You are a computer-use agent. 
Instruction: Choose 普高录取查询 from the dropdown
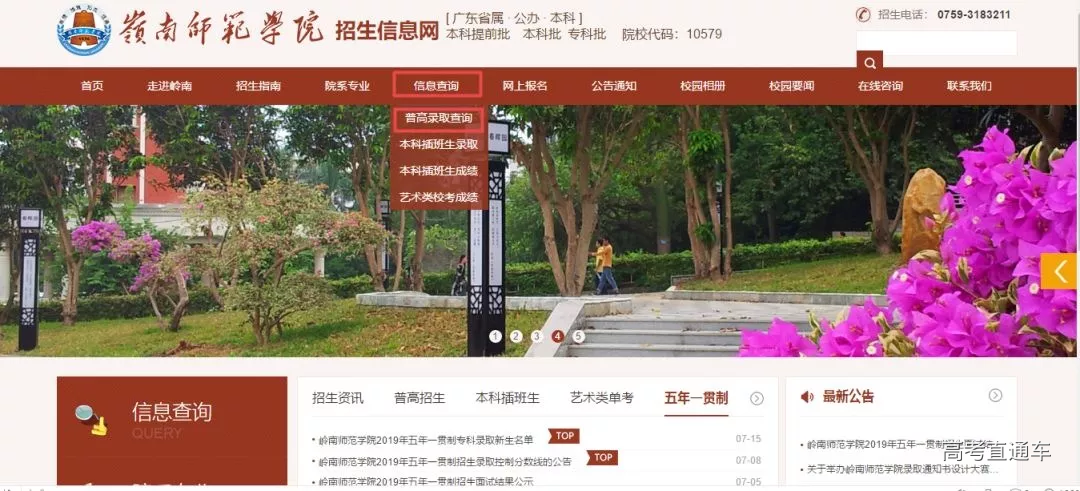point(439,118)
